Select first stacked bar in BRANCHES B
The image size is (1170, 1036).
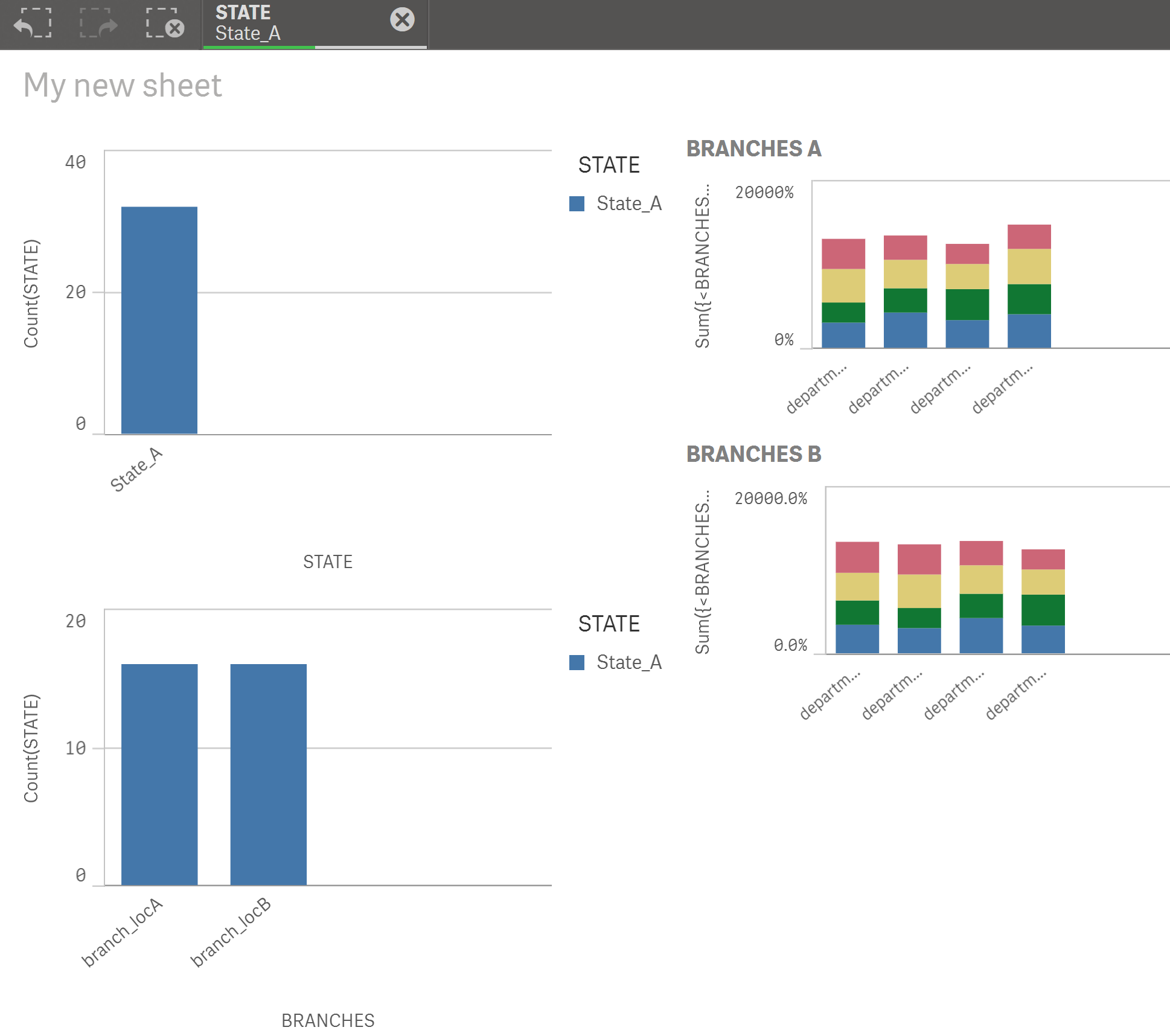857,598
